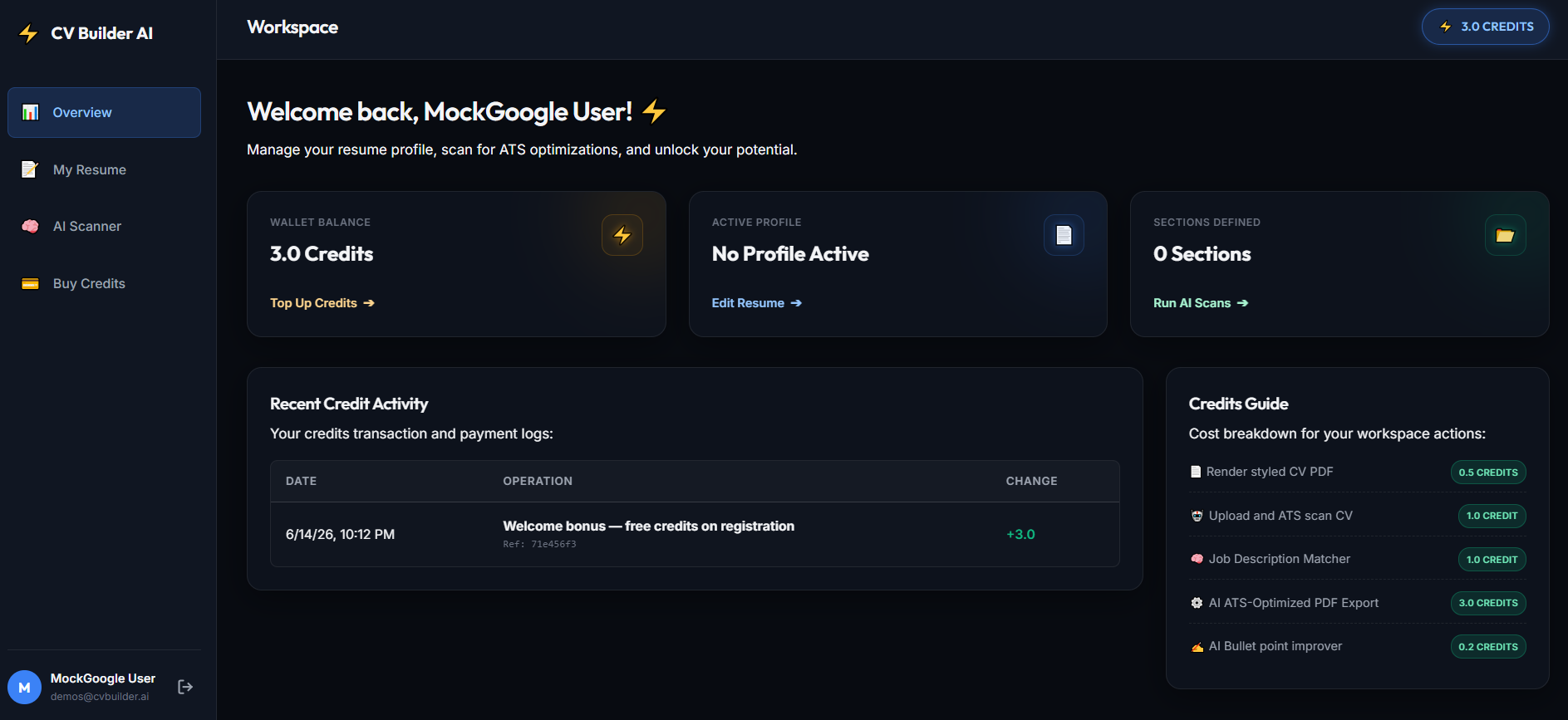Open the Overview sidebar item
Viewport: 1568px width, 720px height.
(x=104, y=112)
